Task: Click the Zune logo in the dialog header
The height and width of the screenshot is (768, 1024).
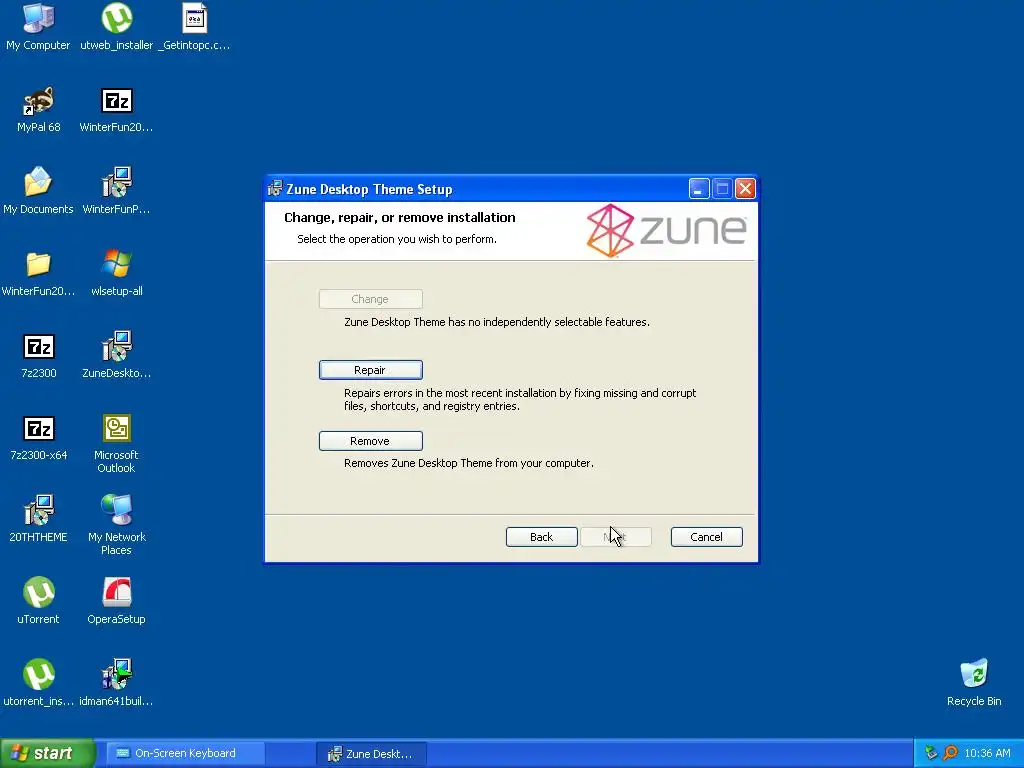Action: coord(666,230)
